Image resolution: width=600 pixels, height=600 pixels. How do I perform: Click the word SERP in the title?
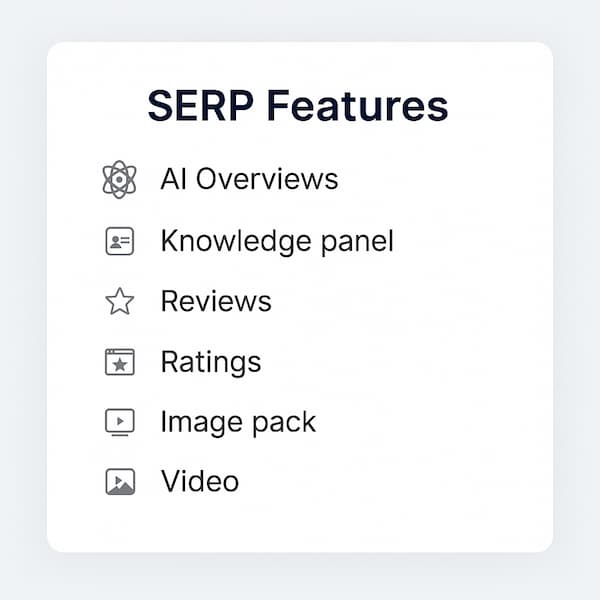196,106
